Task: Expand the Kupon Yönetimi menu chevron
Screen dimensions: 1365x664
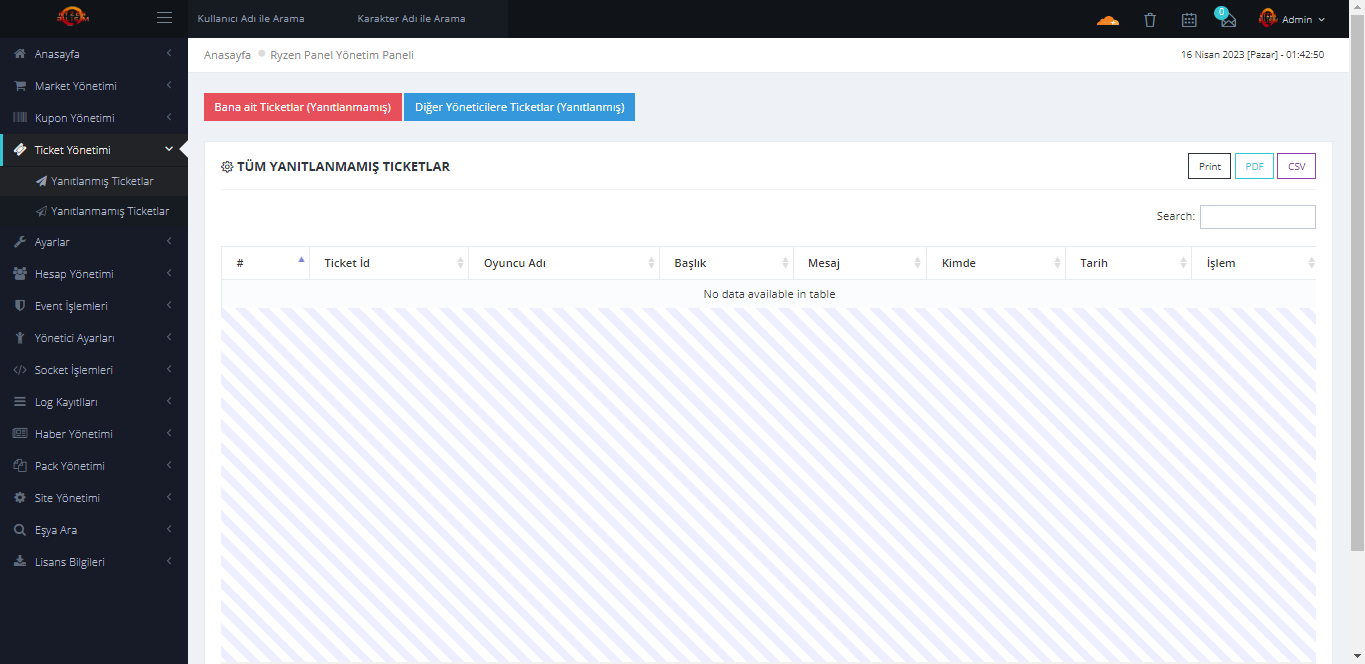Action: (x=169, y=117)
